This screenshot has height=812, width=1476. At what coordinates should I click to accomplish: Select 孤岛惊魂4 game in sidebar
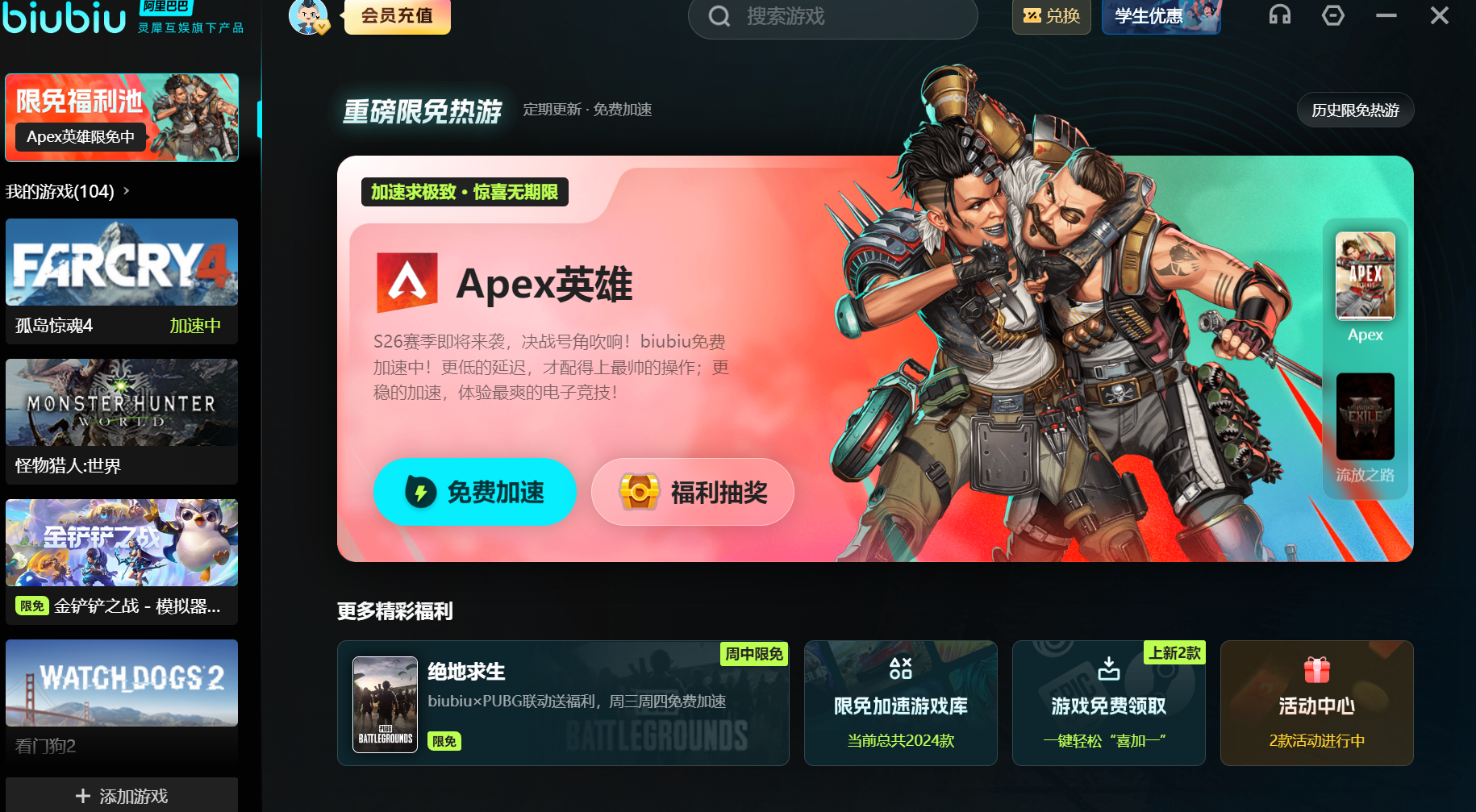122,281
